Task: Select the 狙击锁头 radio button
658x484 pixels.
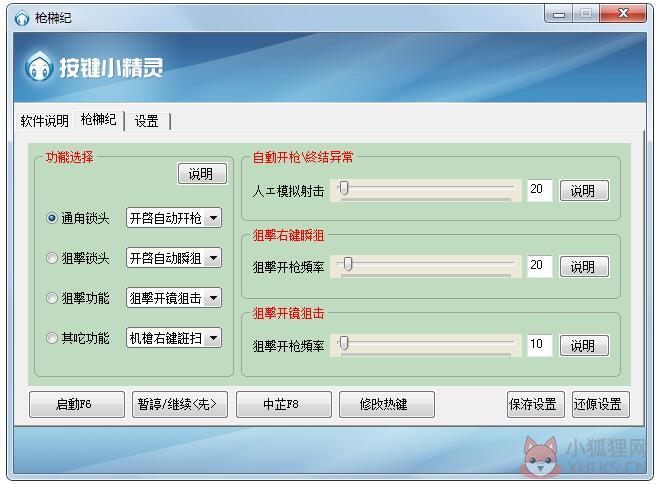Action: point(52,258)
